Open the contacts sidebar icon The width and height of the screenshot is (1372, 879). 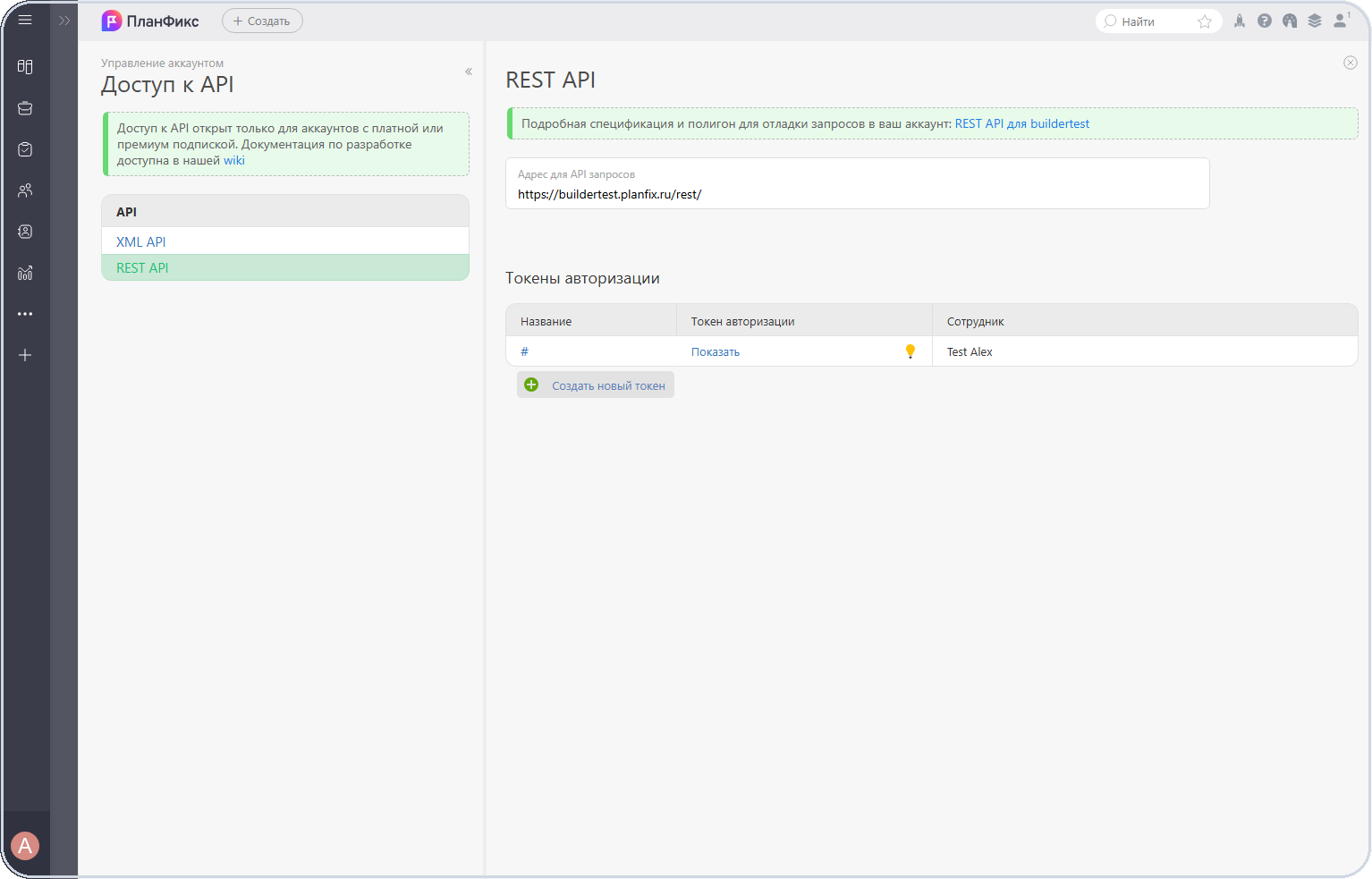[x=25, y=232]
